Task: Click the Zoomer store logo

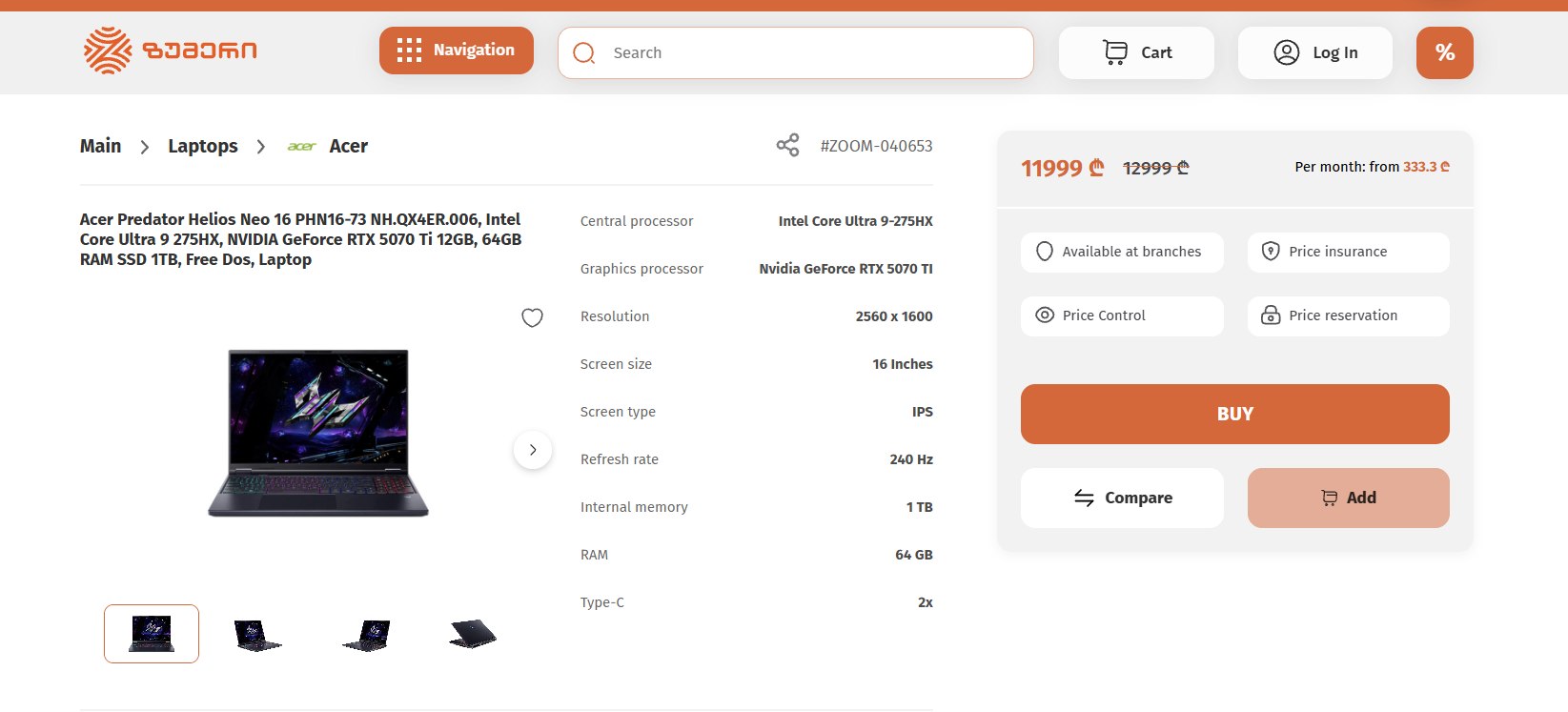Action: pyautogui.click(x=171, y=51)
